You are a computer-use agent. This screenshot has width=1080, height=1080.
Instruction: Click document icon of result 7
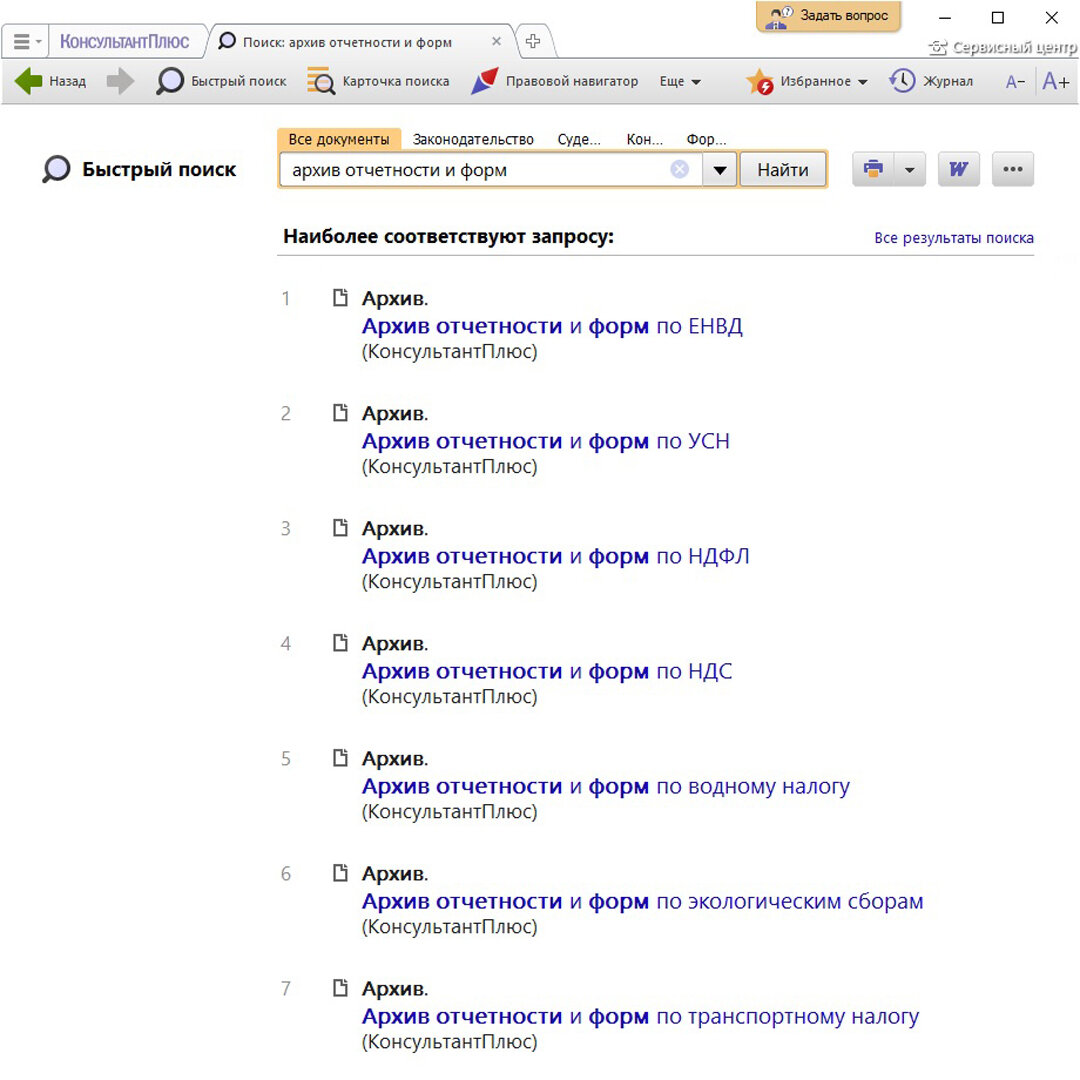[340, 988]
